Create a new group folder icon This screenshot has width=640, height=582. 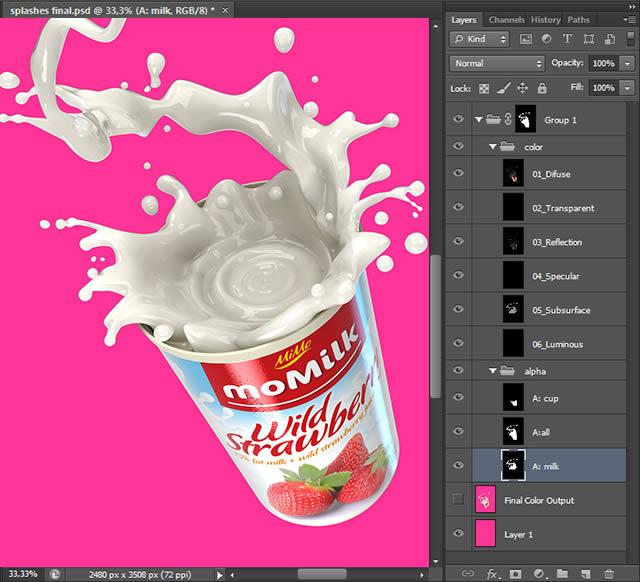tap(562, 573)
